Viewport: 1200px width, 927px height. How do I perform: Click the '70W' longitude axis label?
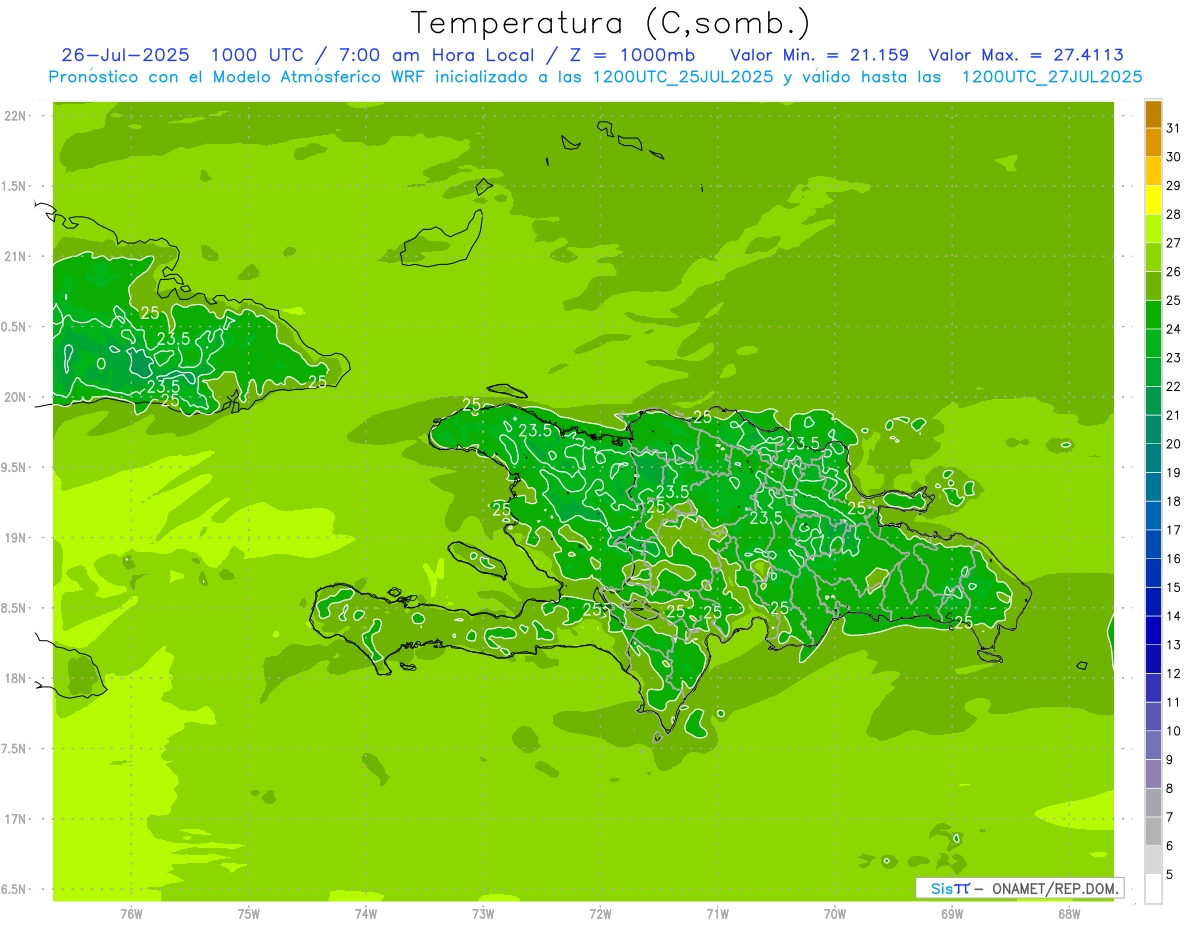[835, 914]
